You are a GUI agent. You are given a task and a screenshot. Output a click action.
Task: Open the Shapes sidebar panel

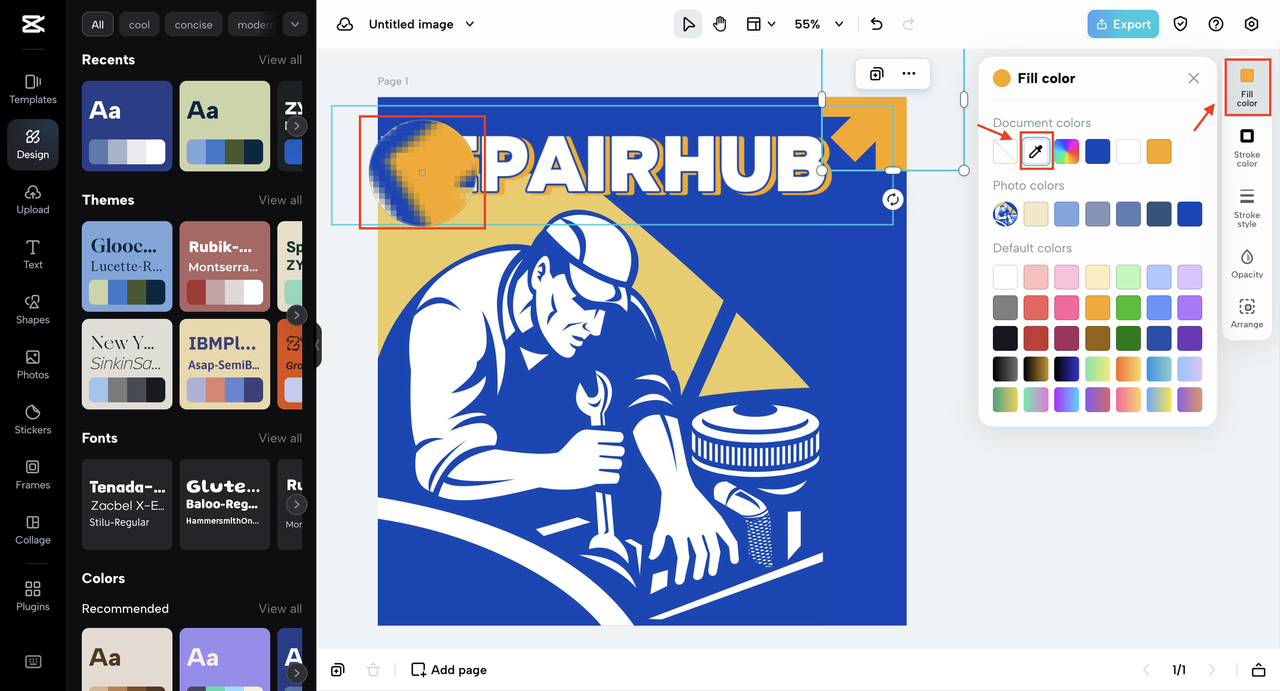point(33,309)
